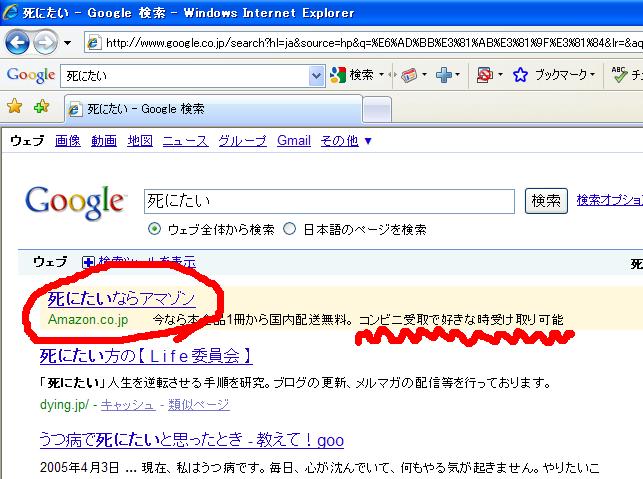This screenshot has height=479, width=643.
Task: Click the blue plus share icon
Action: click(444, 75)
